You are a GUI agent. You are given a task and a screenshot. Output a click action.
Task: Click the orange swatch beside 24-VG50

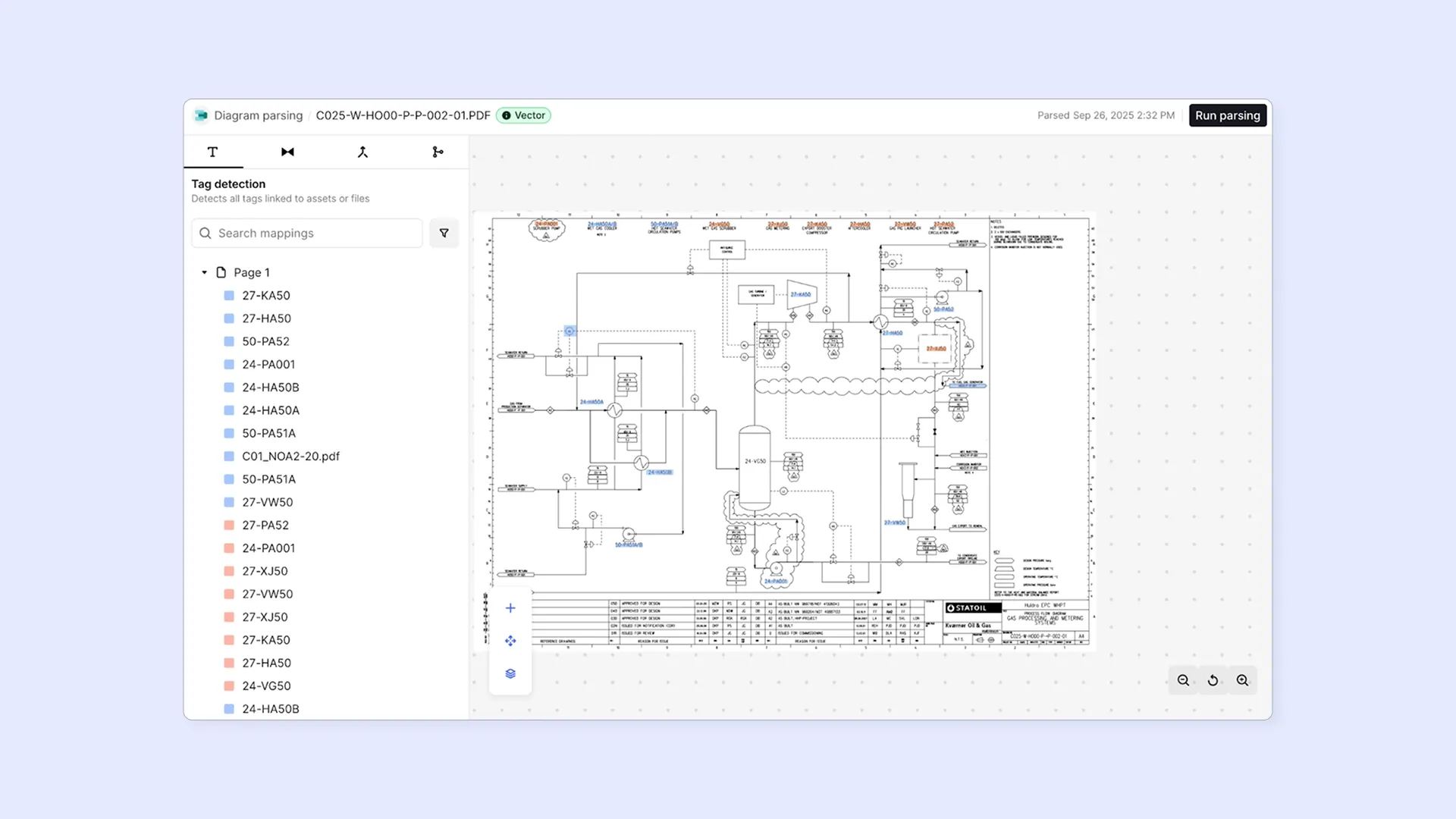point(229,686)
